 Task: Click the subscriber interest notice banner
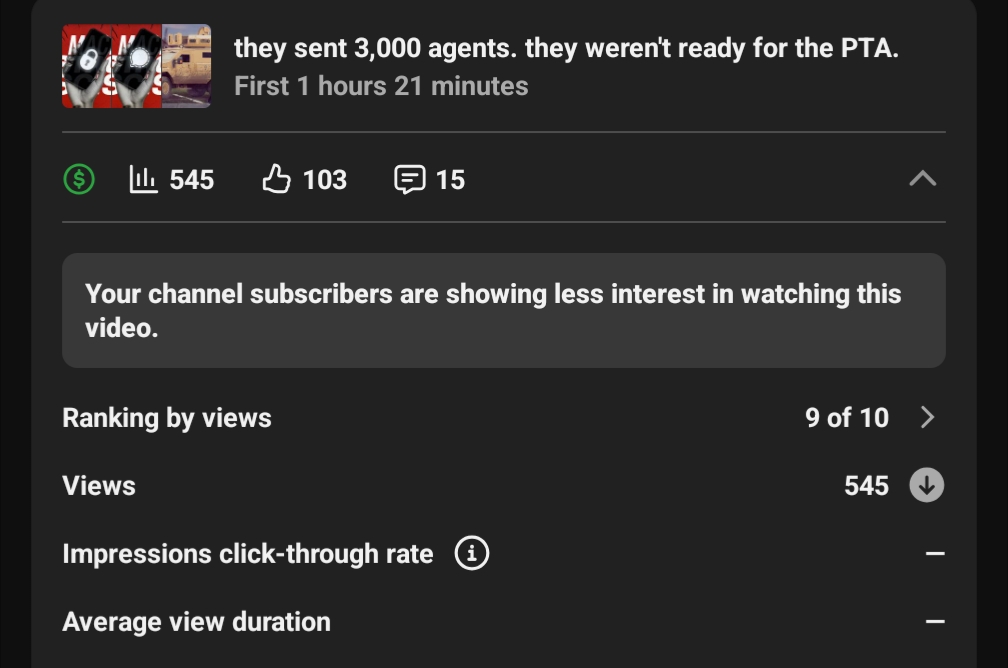503,310
